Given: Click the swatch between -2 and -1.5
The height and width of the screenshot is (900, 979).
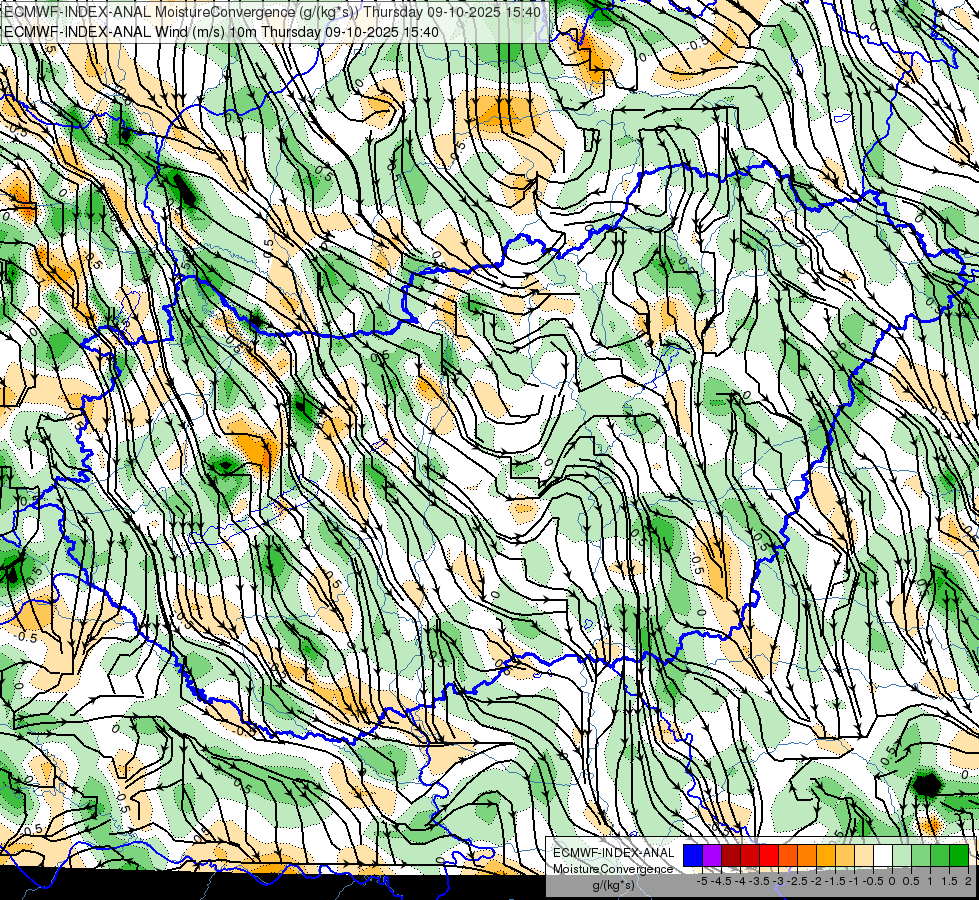Looking at the screenshot, I should coord(826,855).
